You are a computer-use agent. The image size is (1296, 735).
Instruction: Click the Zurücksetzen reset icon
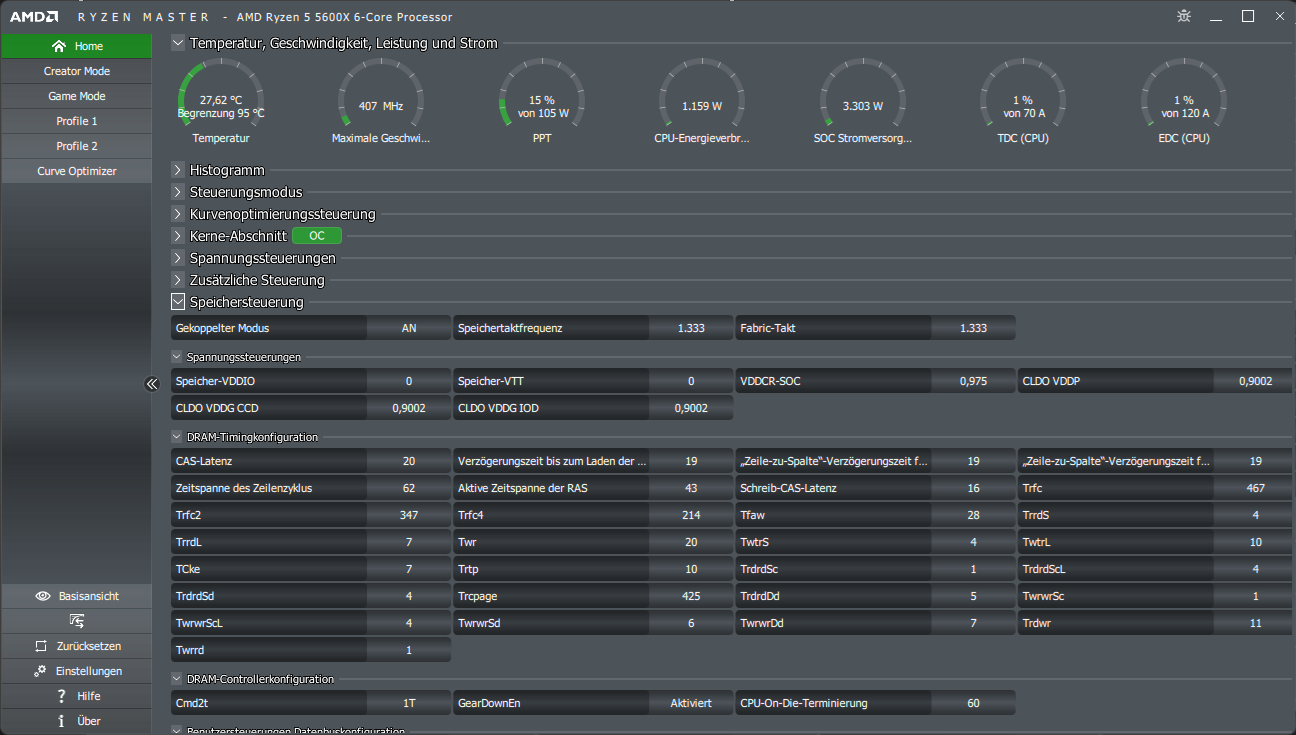[x=41, y=646]
